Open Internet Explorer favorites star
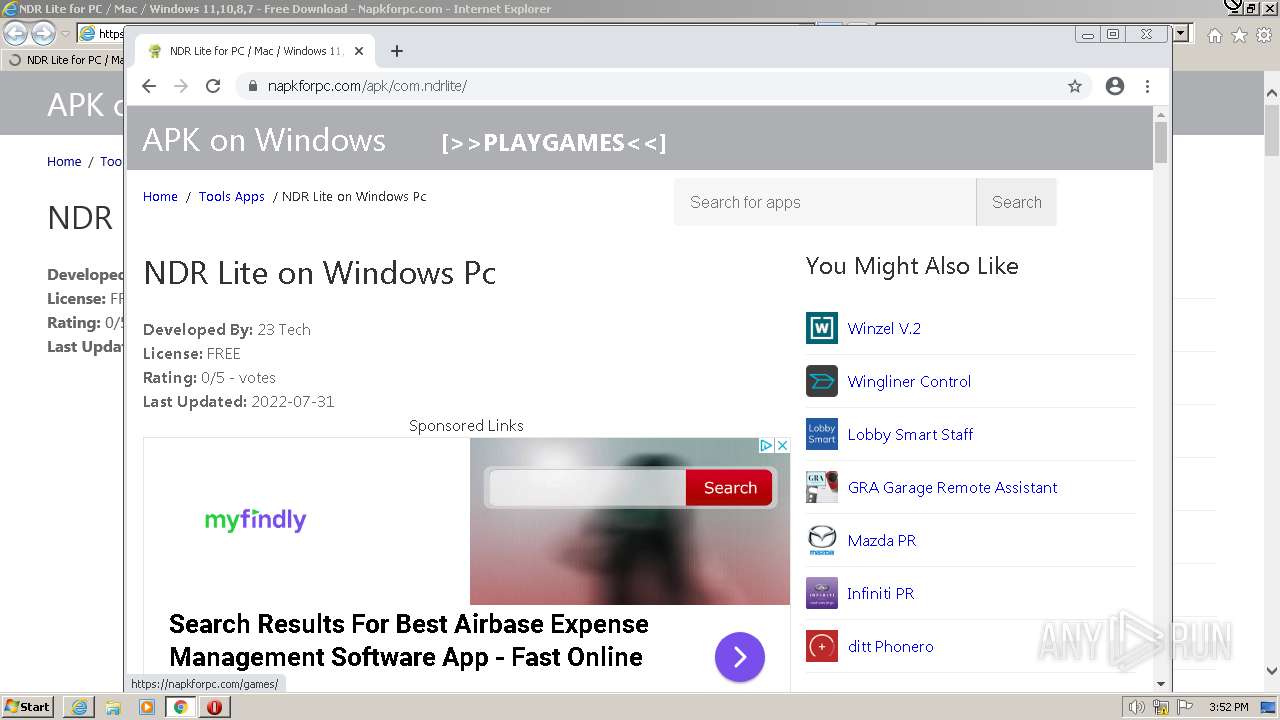The height and width of the screenshot is (720, 1280). click(1239, 35)
